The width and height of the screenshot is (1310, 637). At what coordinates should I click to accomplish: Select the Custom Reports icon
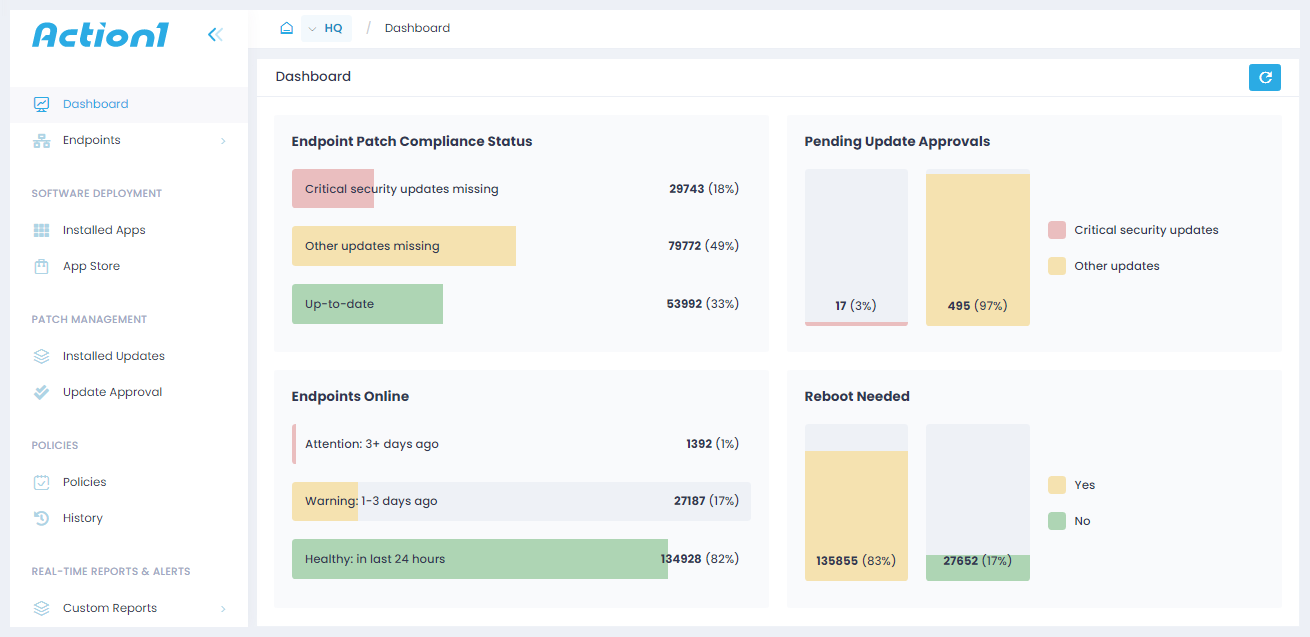pyautogui.click(x=41, y=607)
